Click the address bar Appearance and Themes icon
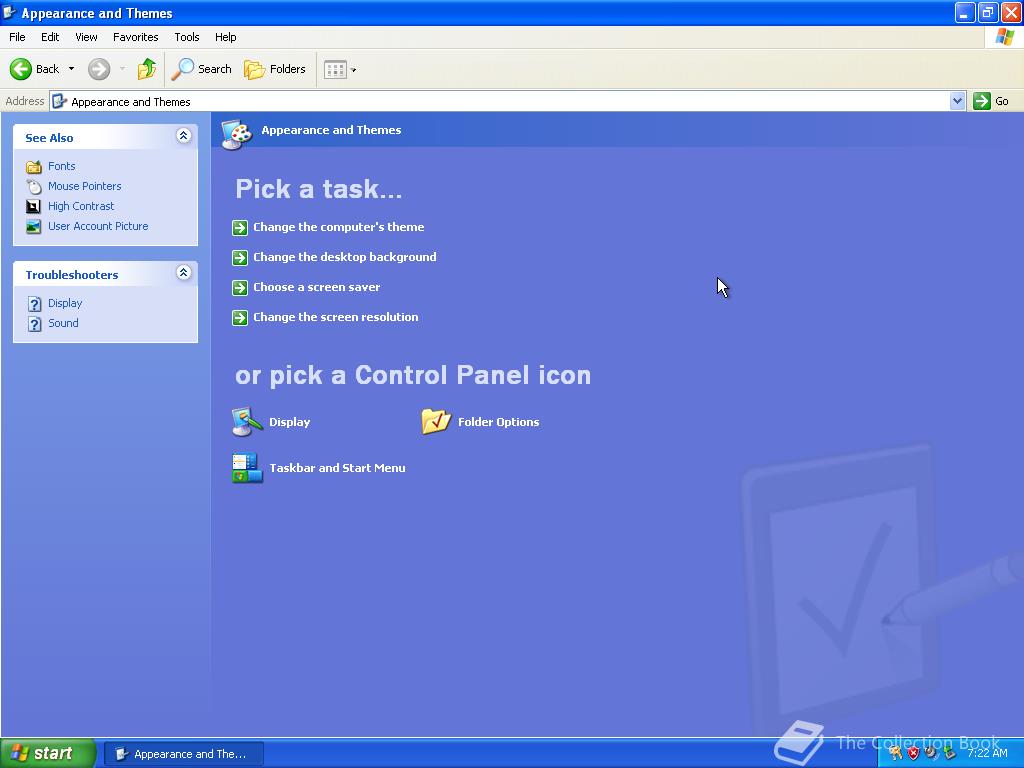 pyautogui.click(x=59, y=101)
